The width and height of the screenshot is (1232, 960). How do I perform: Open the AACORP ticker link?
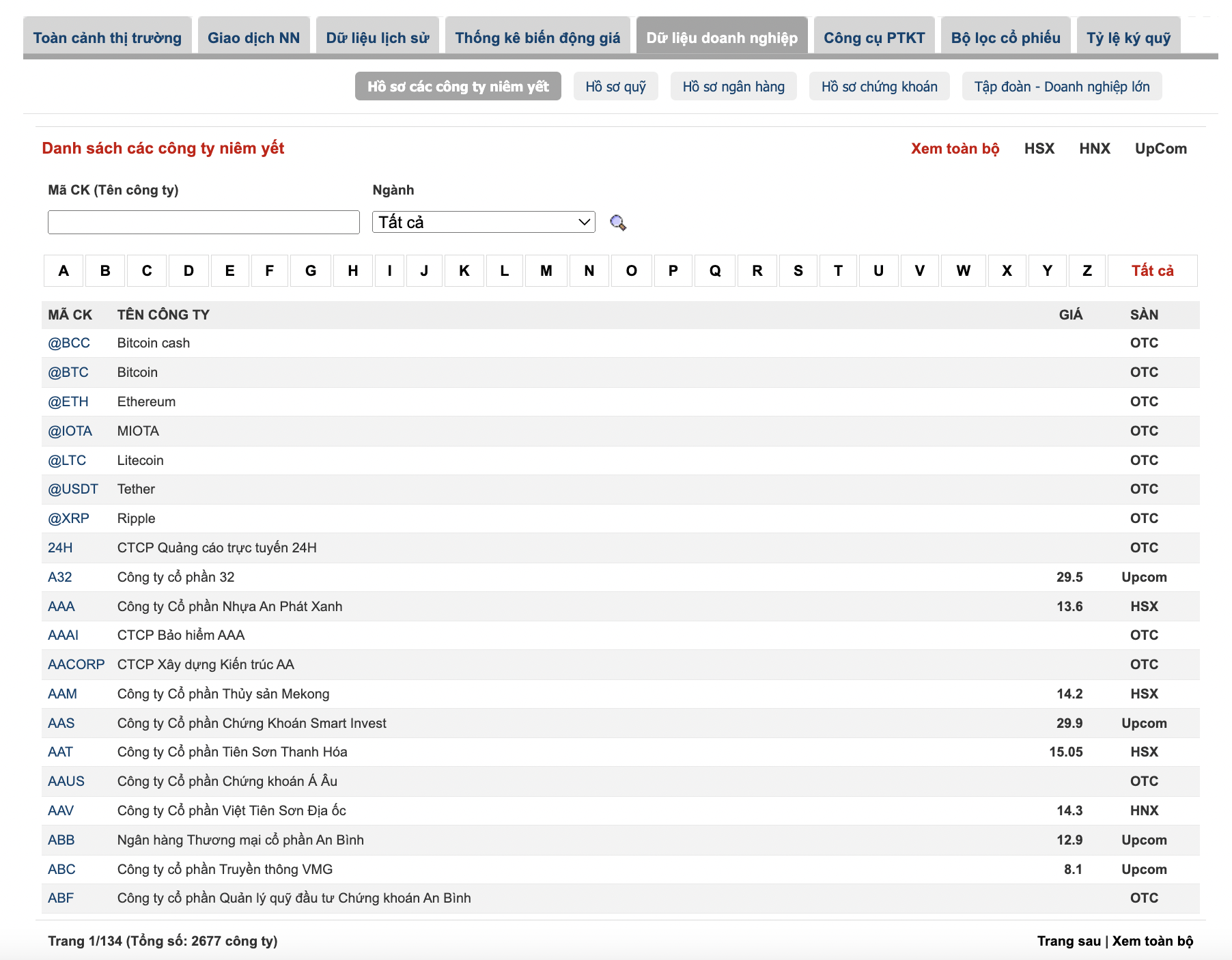(76, 664)
